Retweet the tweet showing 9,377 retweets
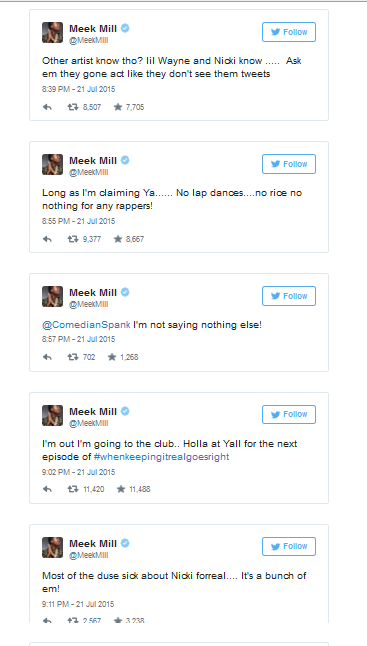This screenshot has height=646, width=367. tap(73, 239)
